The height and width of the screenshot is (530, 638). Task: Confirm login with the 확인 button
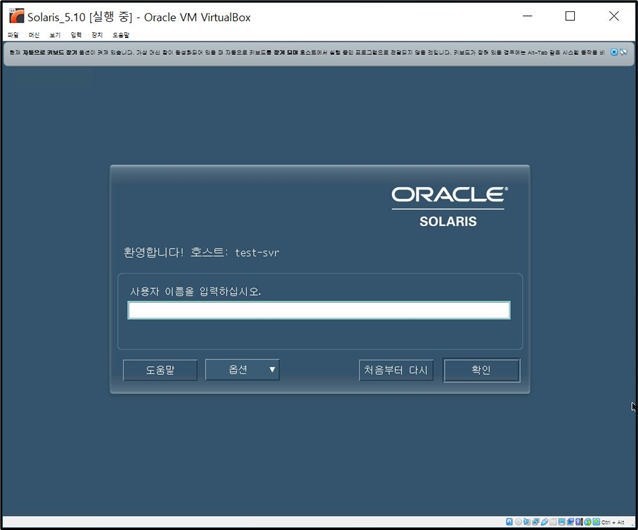click(481, 370)
